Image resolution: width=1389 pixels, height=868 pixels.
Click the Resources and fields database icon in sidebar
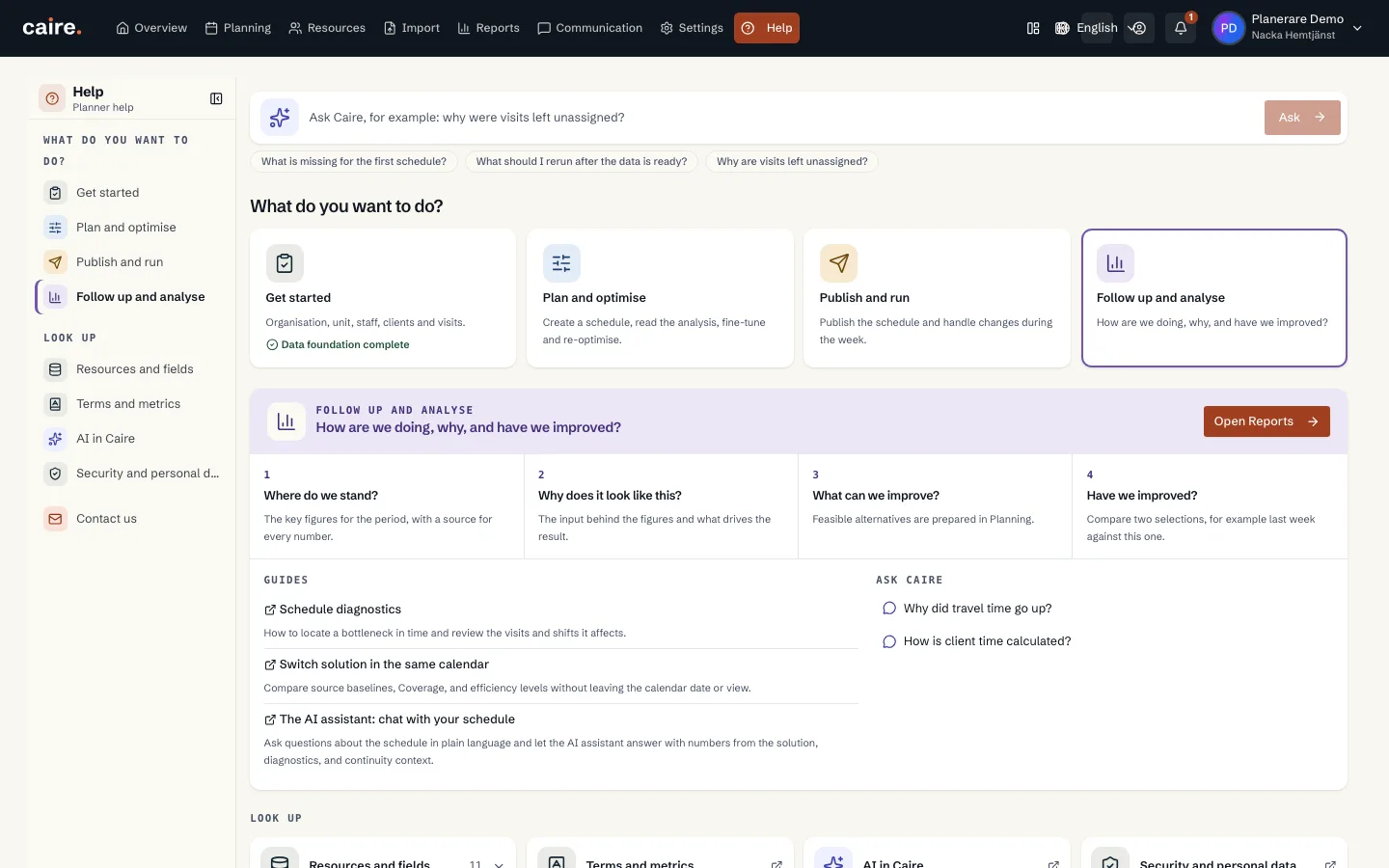coord(55,369)
